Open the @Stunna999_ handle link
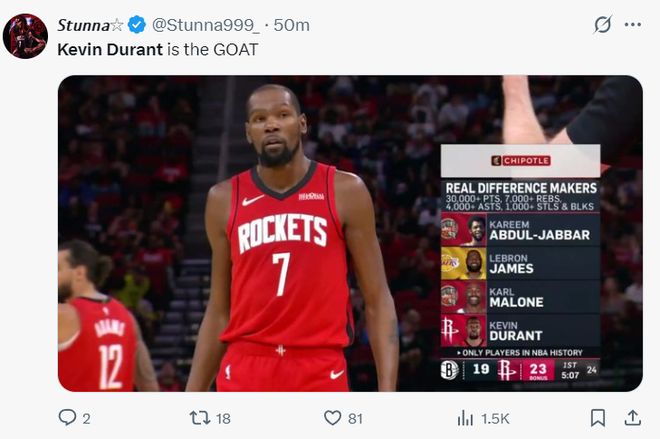 (x=205, y=25)
